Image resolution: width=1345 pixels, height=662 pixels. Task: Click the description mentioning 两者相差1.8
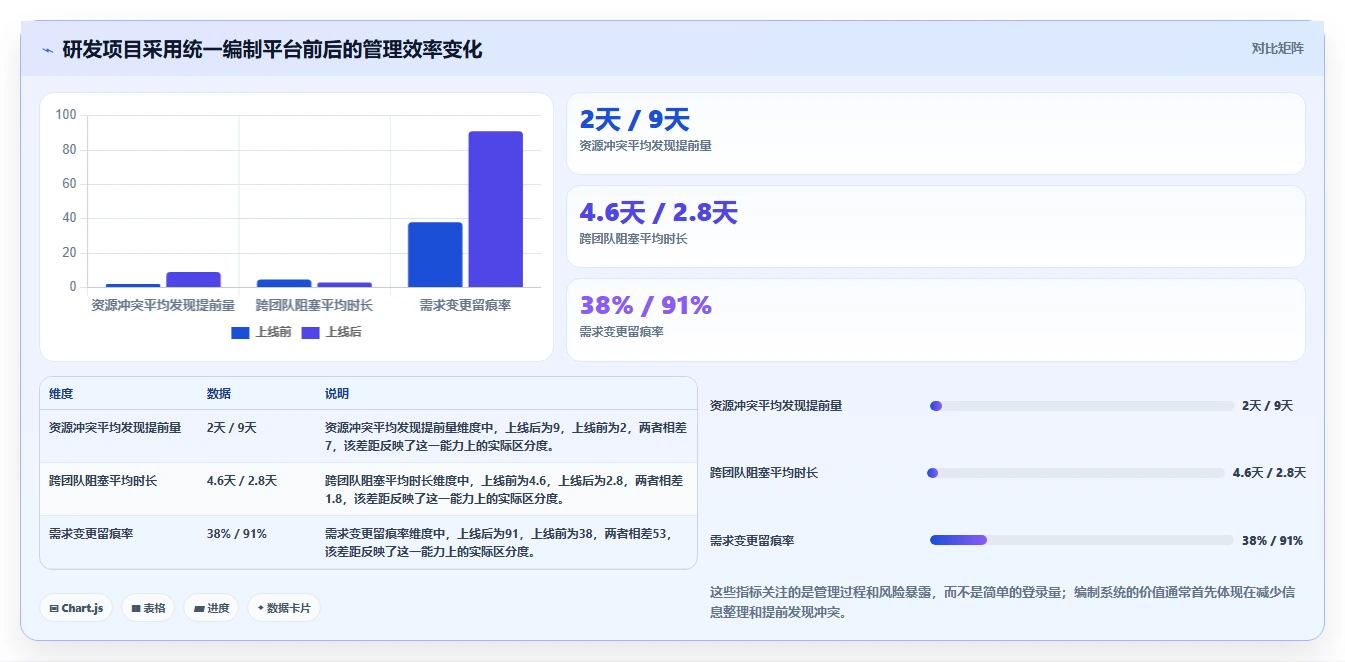pos(506,489)
